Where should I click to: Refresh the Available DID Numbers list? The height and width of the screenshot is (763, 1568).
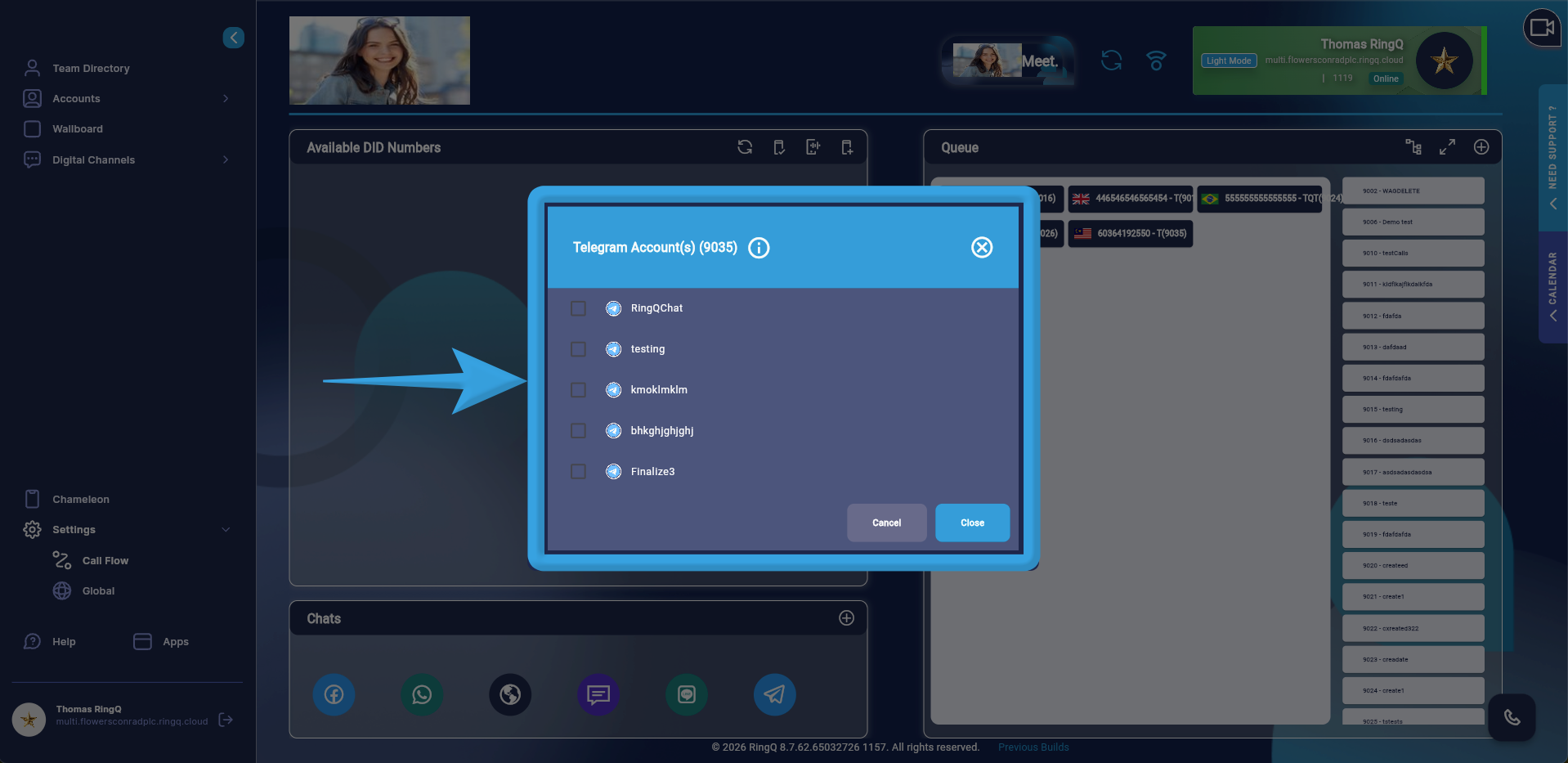(x=745, y=147)
